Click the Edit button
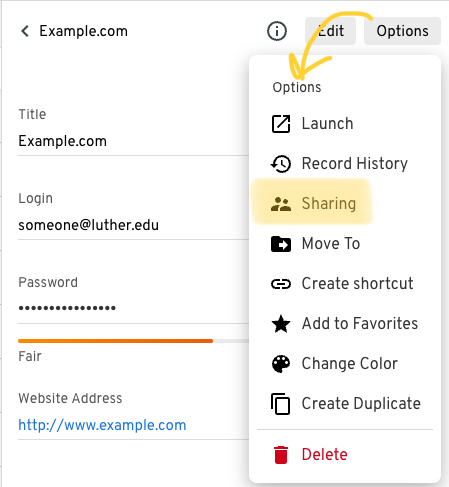The height and width of the screenshot is (487, 449). click(x=330, y=31)
